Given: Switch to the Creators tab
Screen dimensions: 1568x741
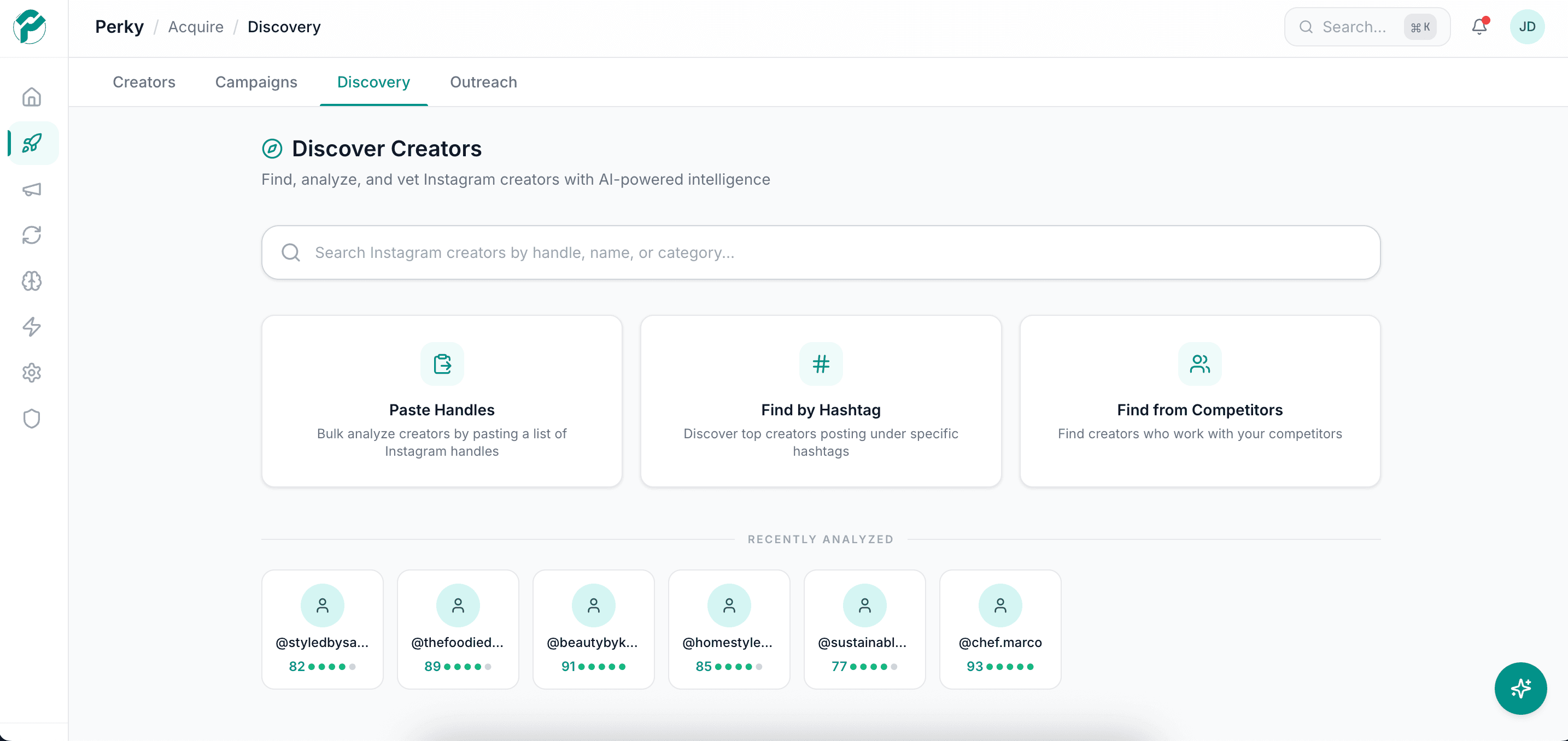Looking at the screenshot, I should pyautogui.click(x=144, y=82).
